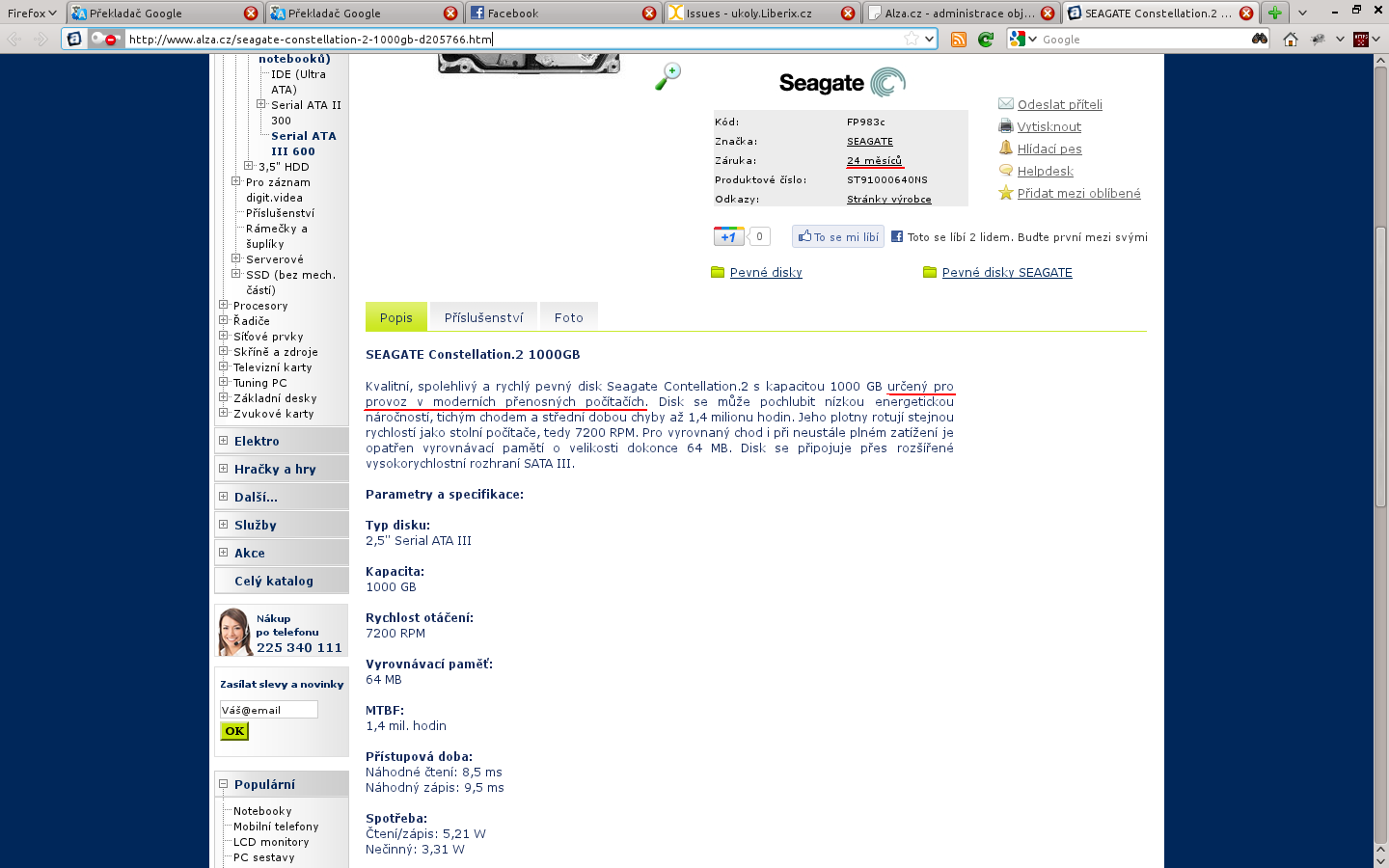Image resolution: width=1389 pixels, height=868 pixels.
Task: Click Přidat mezi oblíbené link
Action: click(1078, 193)
